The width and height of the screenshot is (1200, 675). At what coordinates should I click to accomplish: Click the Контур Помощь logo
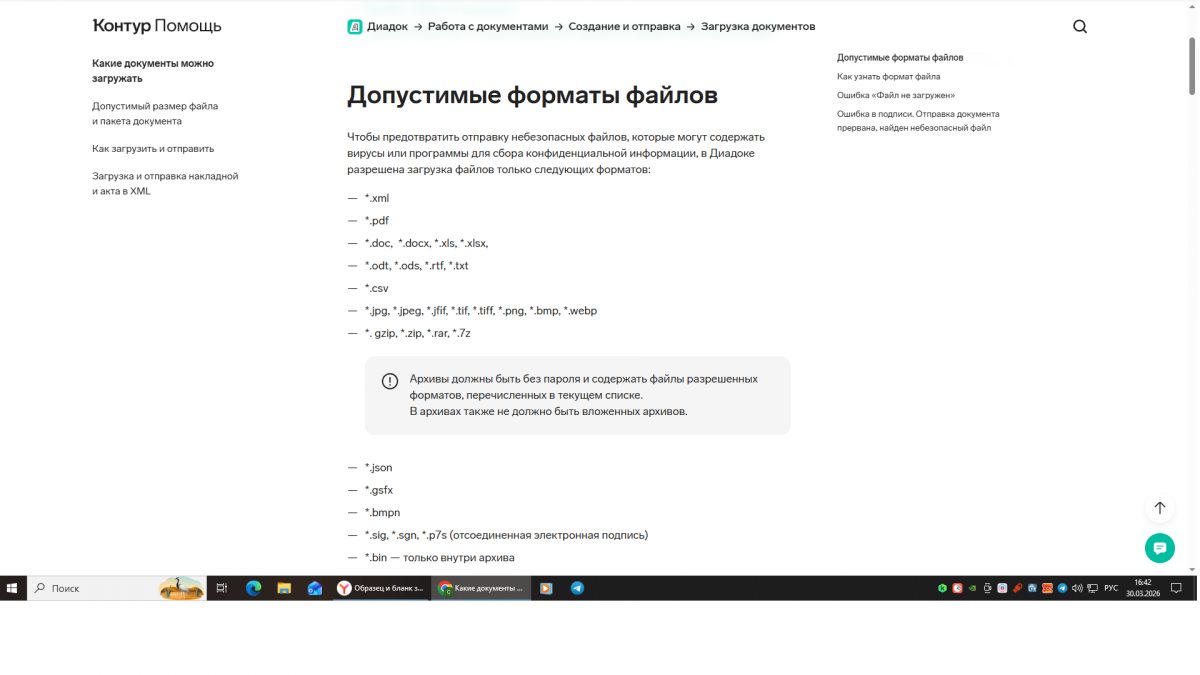[157, 26]
